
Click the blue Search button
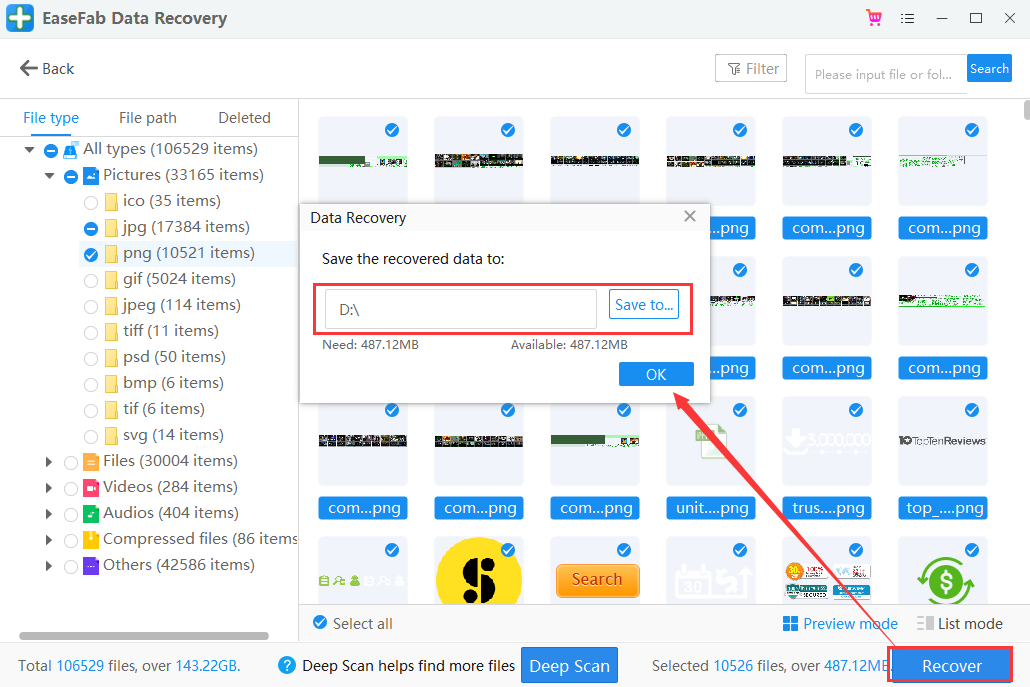pos(989,68)
